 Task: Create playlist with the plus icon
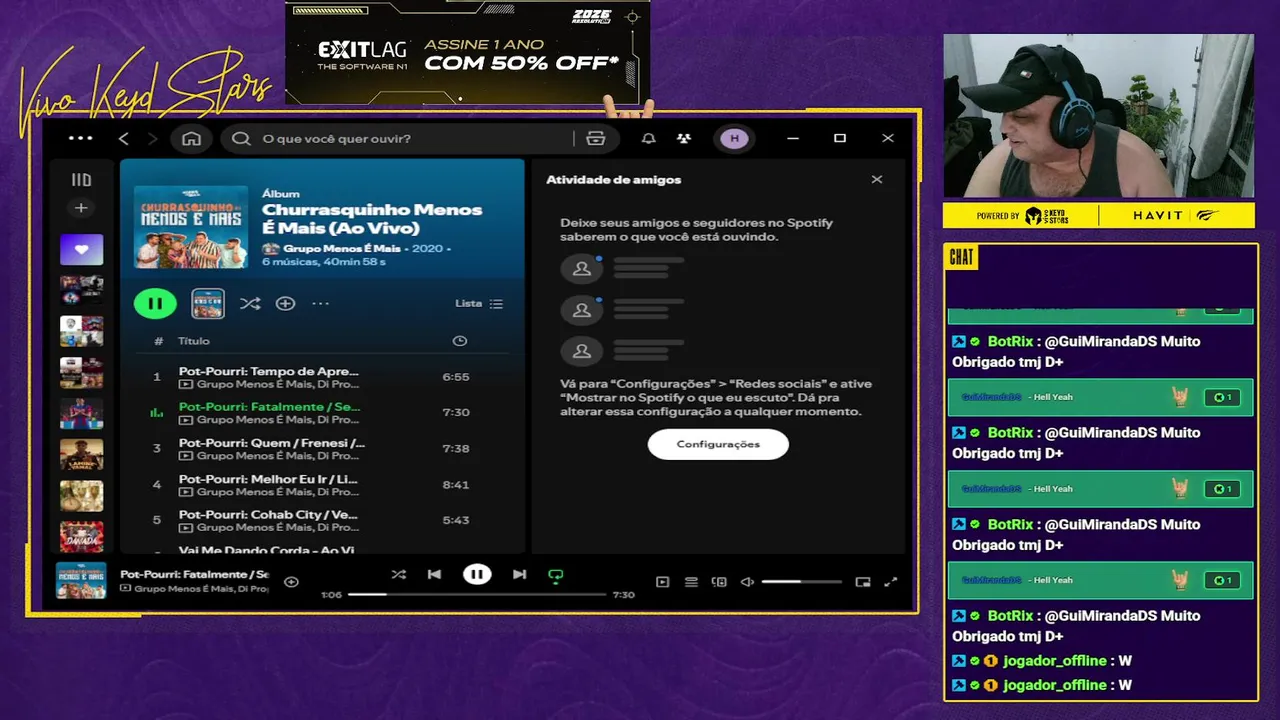click(x=81, y=208)
